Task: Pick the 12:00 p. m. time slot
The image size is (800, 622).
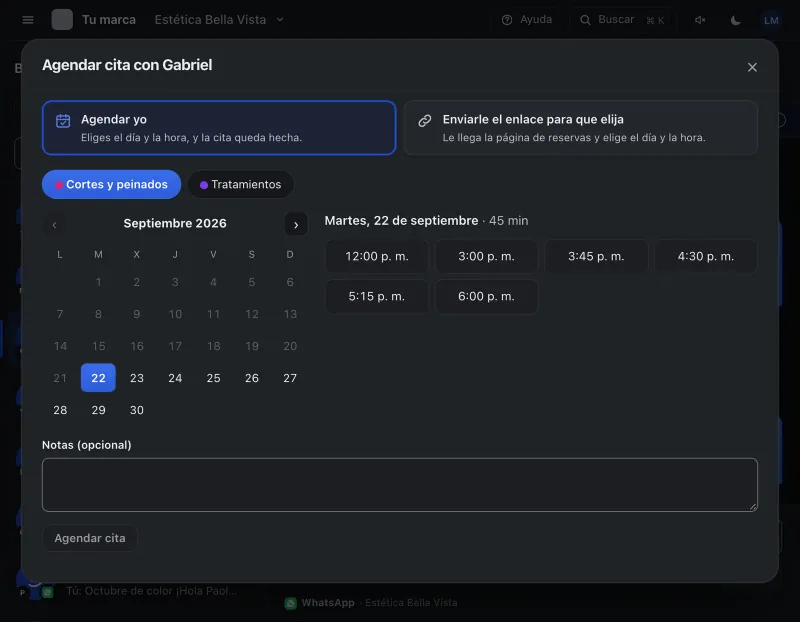Action: point(377,256)
